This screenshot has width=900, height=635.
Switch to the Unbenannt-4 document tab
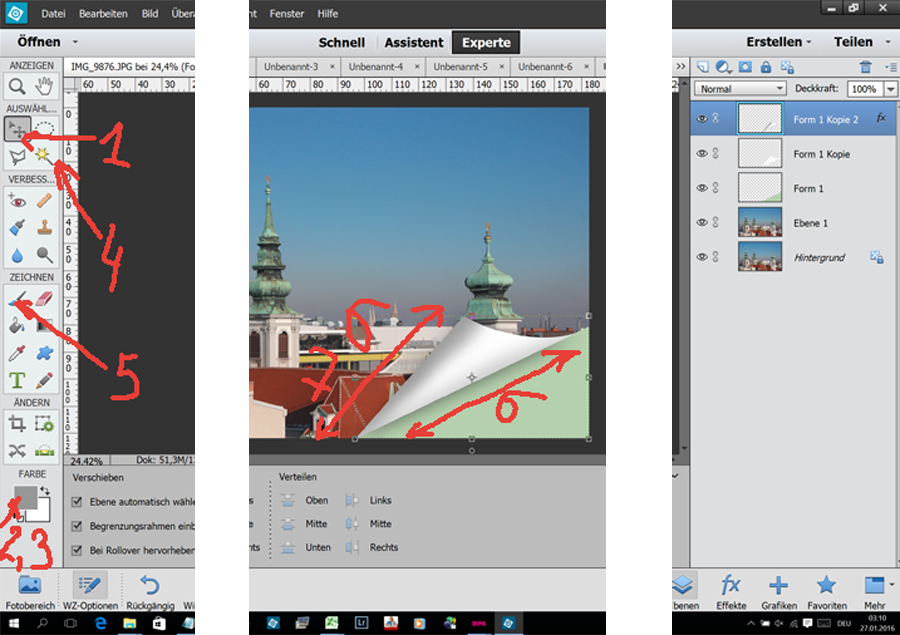(x=384, y=66)
